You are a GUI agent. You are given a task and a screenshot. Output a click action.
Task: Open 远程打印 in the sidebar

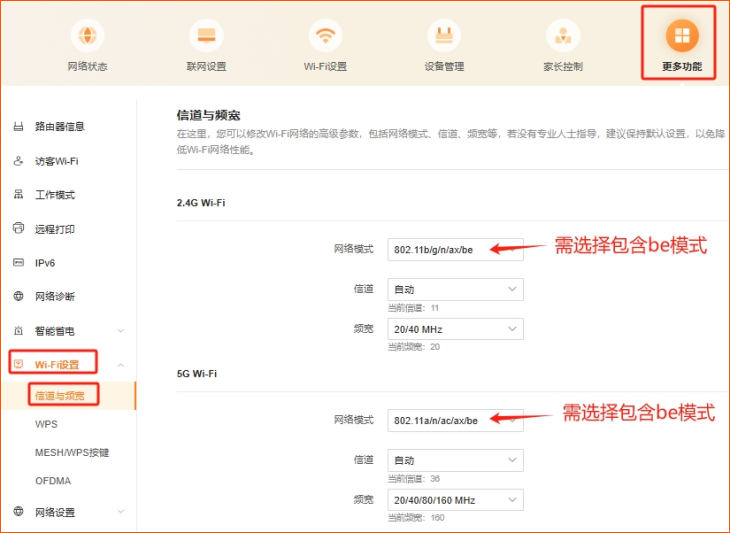(54, 229)
